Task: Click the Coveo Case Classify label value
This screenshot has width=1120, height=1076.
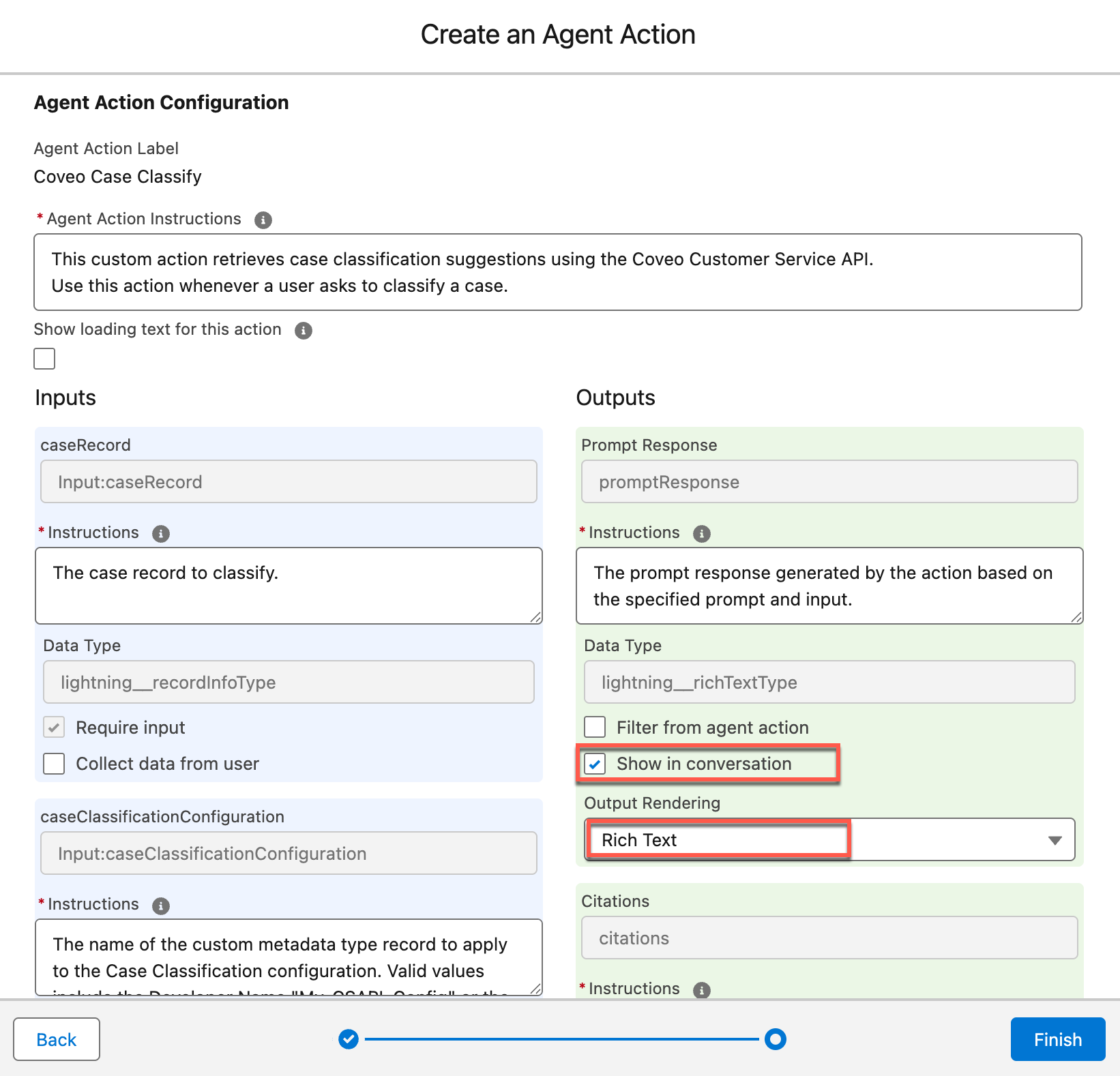Action: coord(118,177)
